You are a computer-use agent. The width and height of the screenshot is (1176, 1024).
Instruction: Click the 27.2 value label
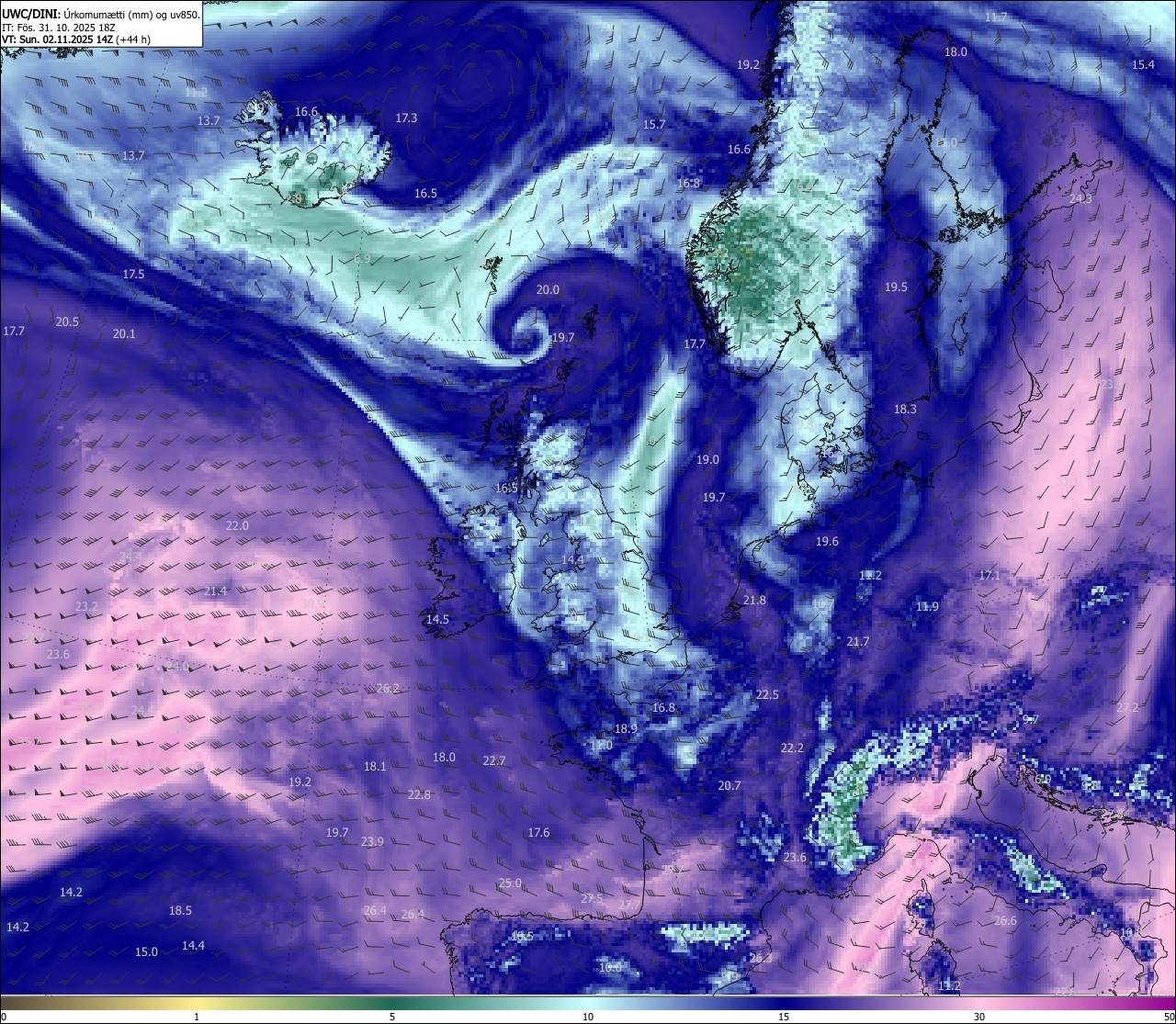point(1127,707)
